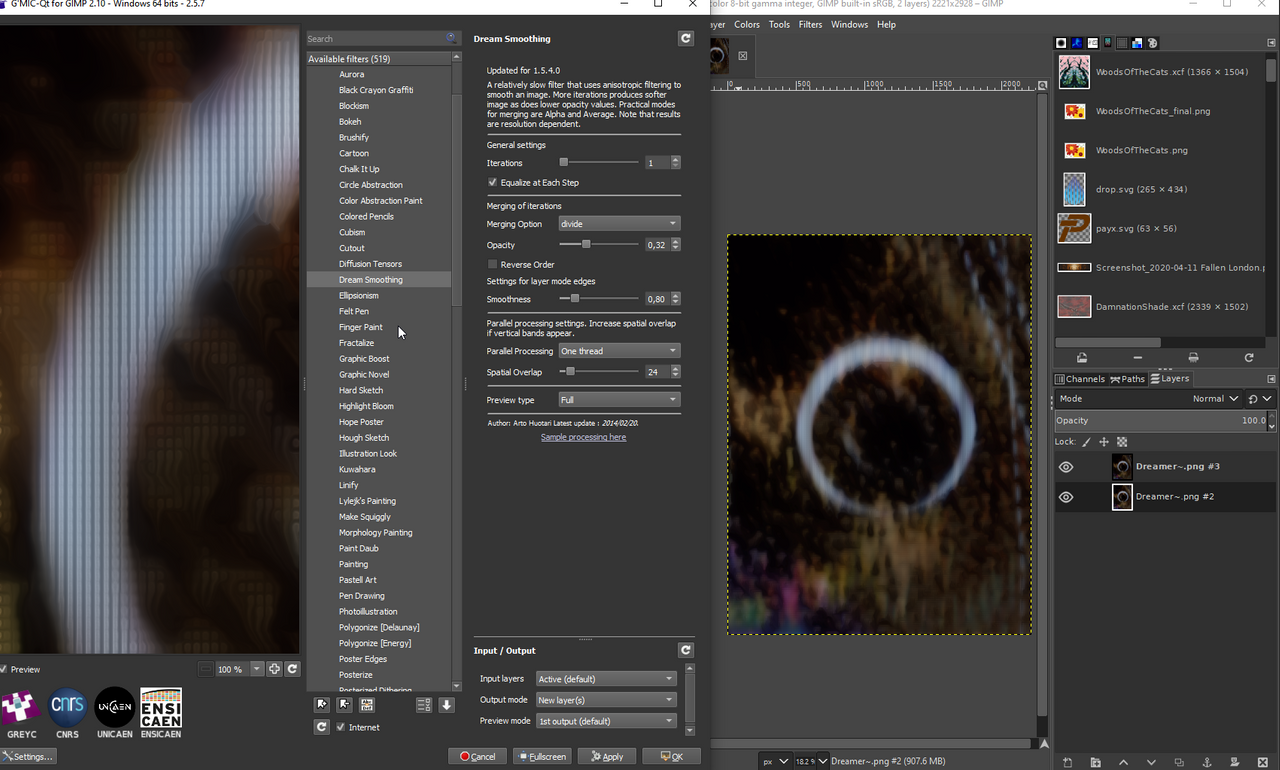Viewport: 1280px width, 770px height.
Task: Switch to the Channels tab
Action: click(1079, 379)
